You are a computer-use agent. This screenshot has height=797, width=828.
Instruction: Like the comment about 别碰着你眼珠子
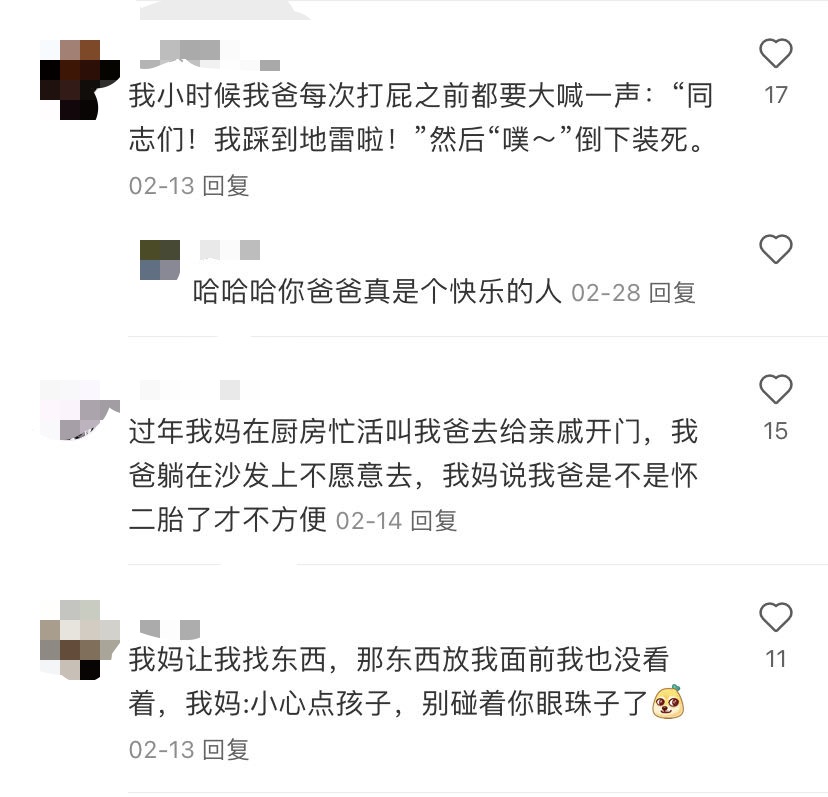tap(775, 617)
